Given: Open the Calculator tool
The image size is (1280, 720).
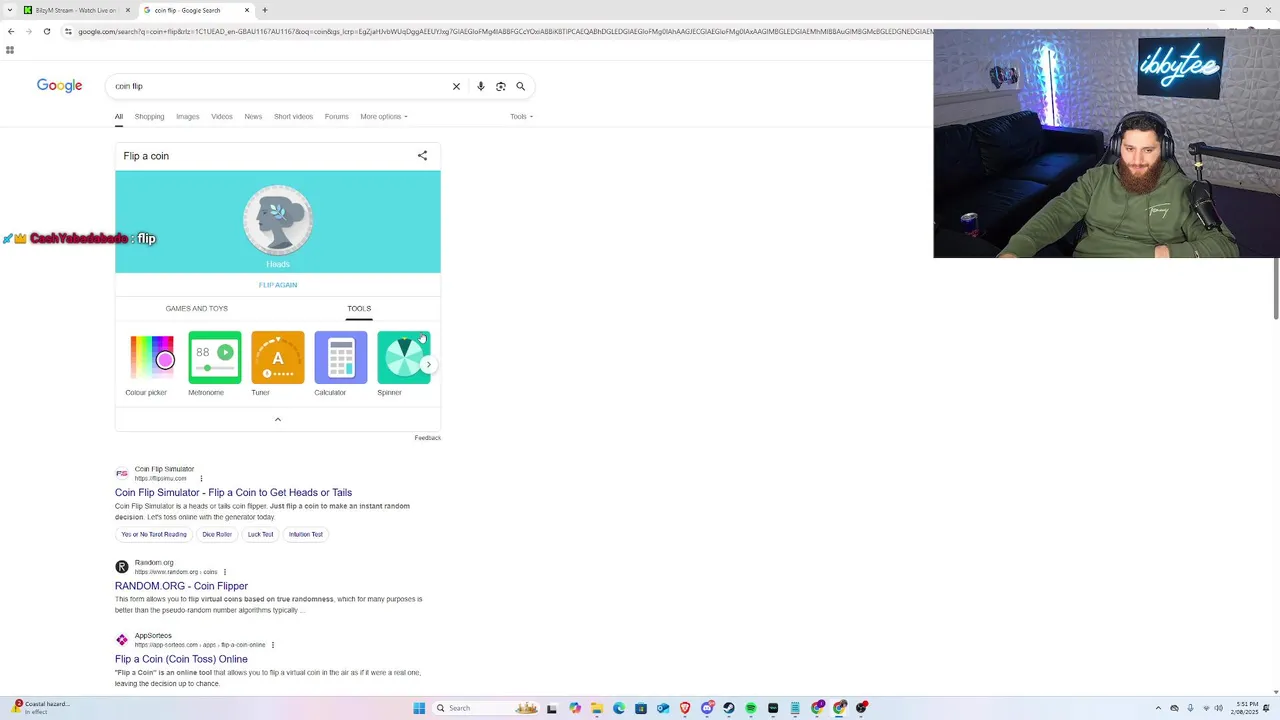Looking at the screenshot, I should coord(340,365).
